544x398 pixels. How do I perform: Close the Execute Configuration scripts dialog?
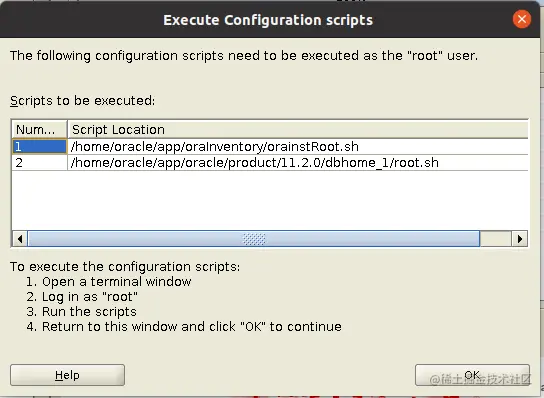522,19
